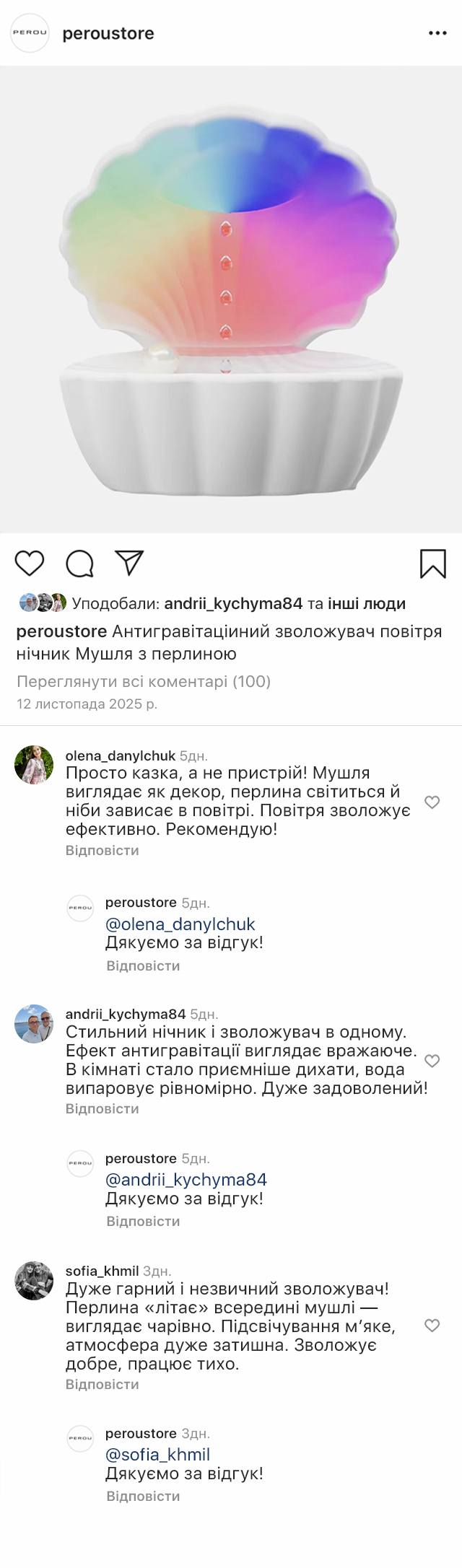
Task: Like andrii_kychyma84's comment
Action: (x=432, y=1061)
